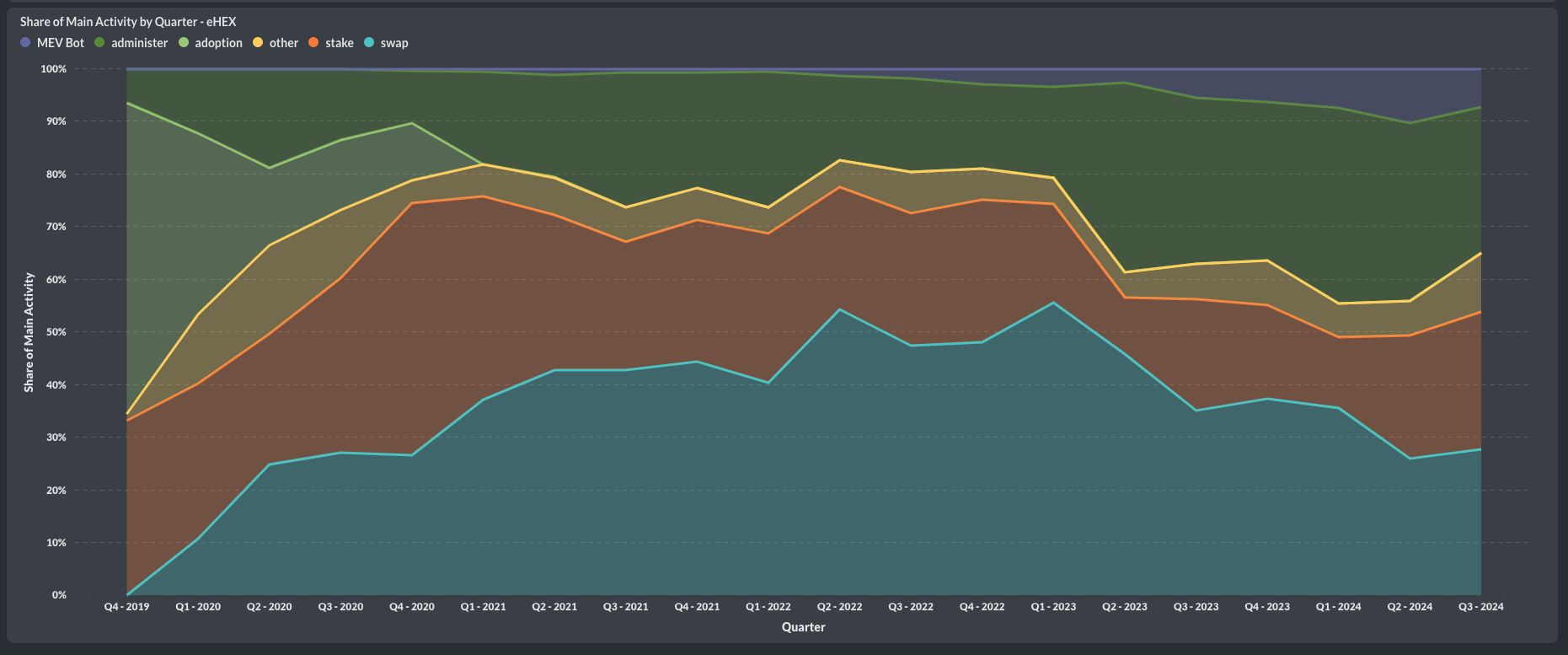Image resolution: width=1568 pixels, height=655 pixels.
Task: Click the Q4 - 2020 axis label
Action: 412,607
